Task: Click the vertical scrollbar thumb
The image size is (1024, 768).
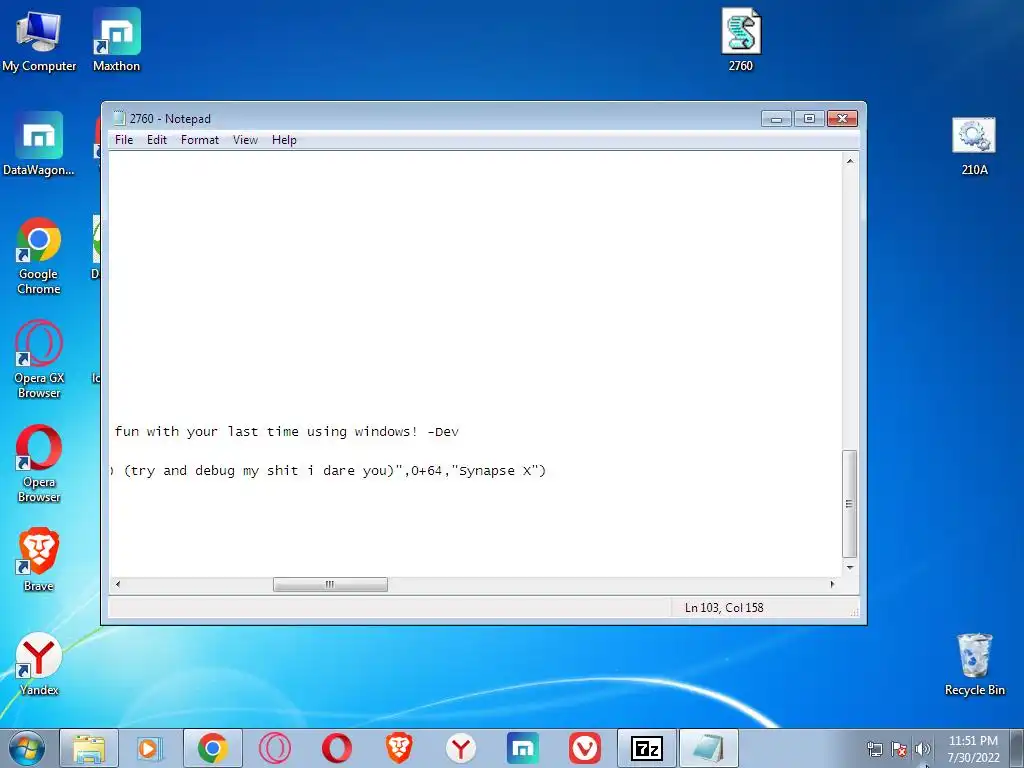Action: [850, 504]
